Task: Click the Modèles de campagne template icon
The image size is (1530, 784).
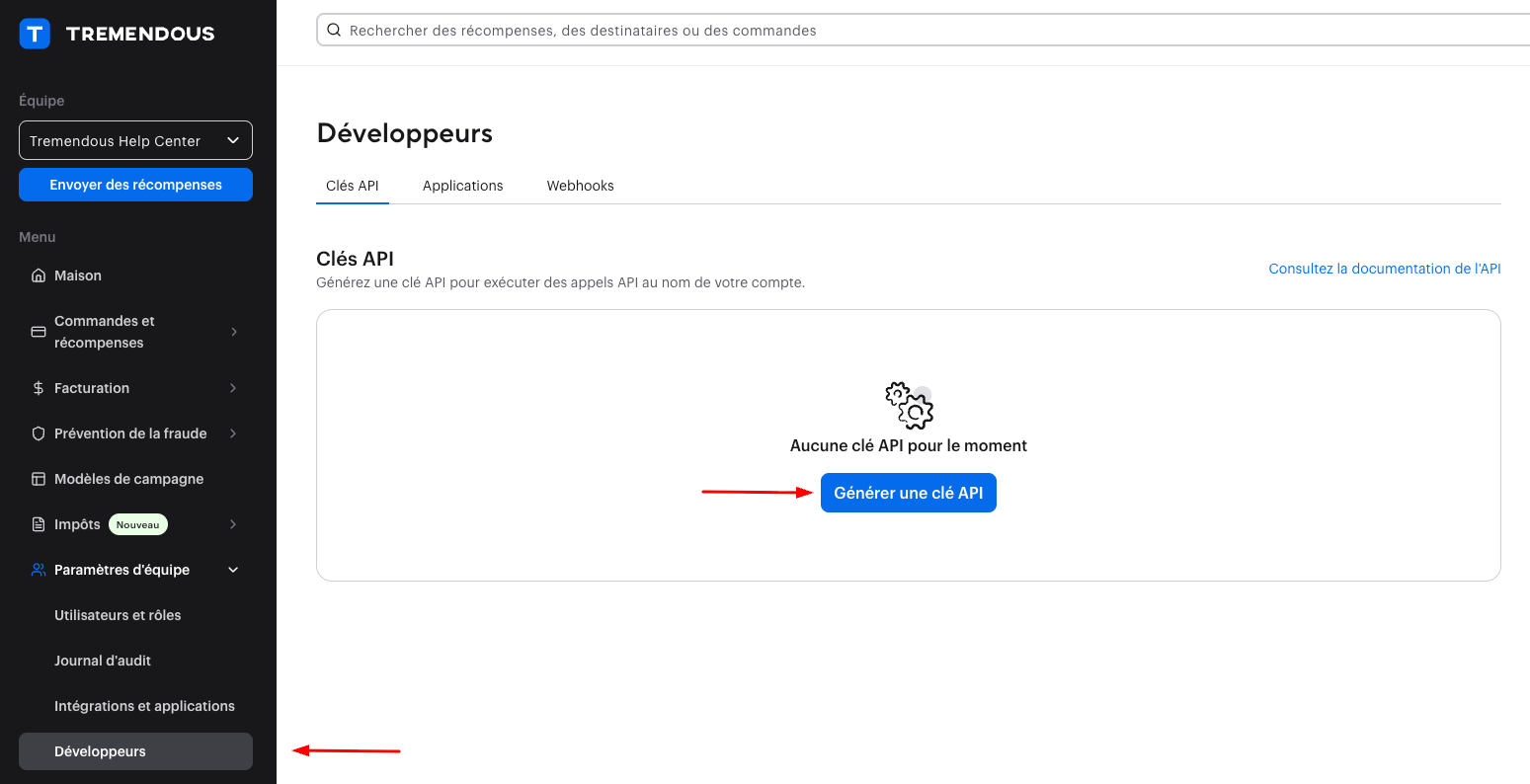Action: 39,479
